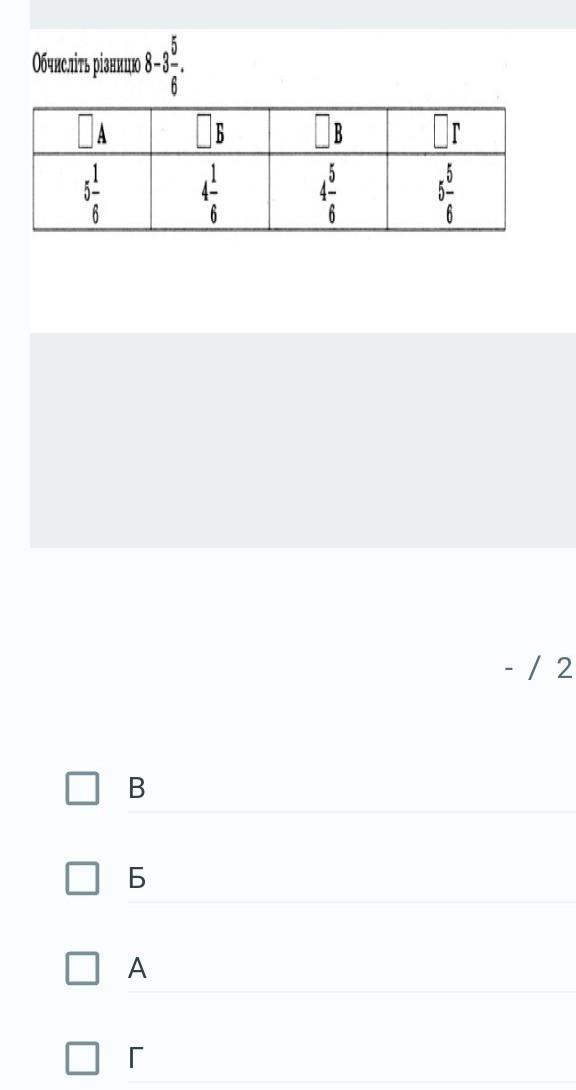Tick the answer checkbox for option Г
Screen dimensions: 576x1090
click(x=82, y=1057)
